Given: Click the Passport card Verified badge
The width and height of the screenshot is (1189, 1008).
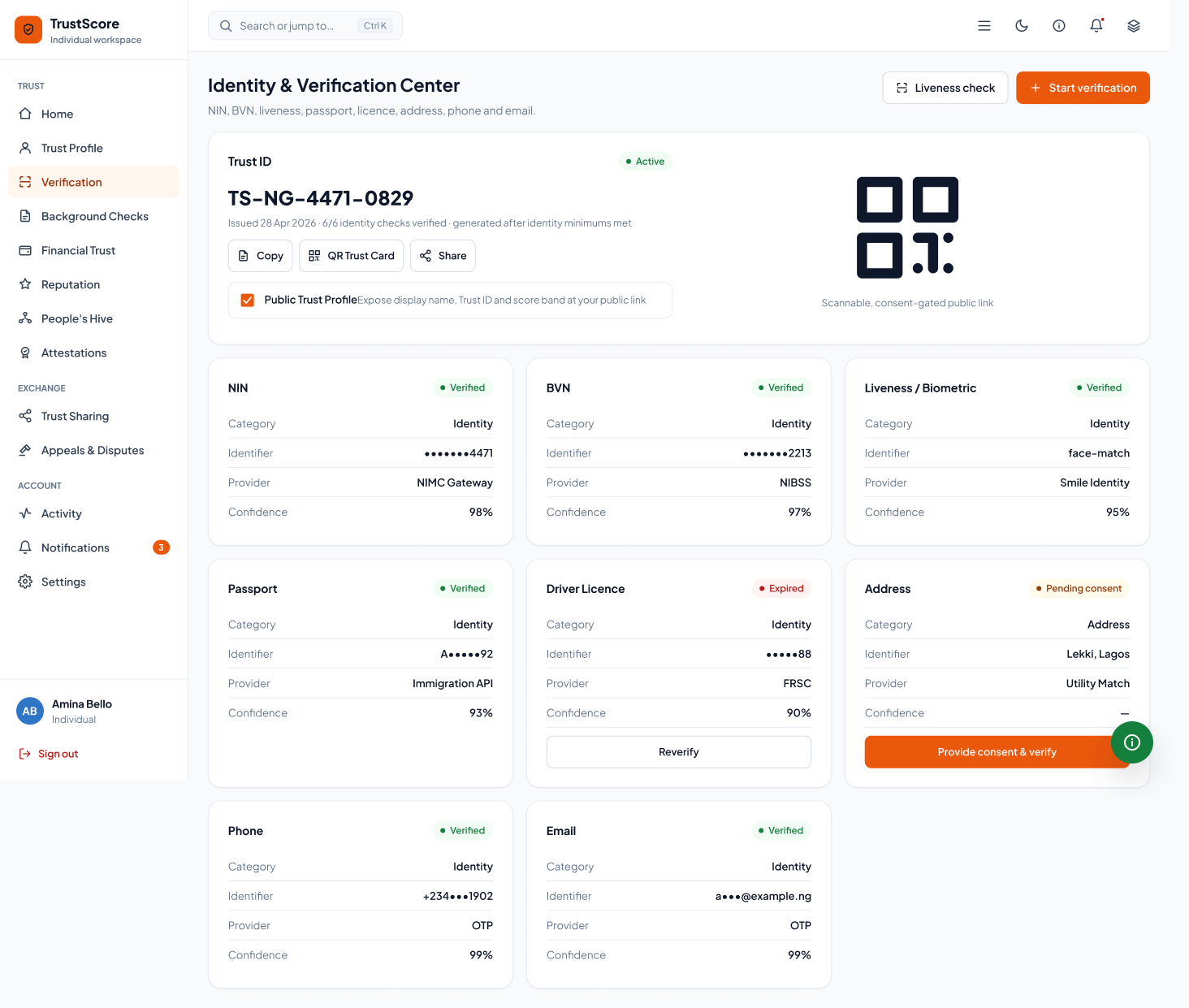Looking at the screenshot, I should click(463, 588).
